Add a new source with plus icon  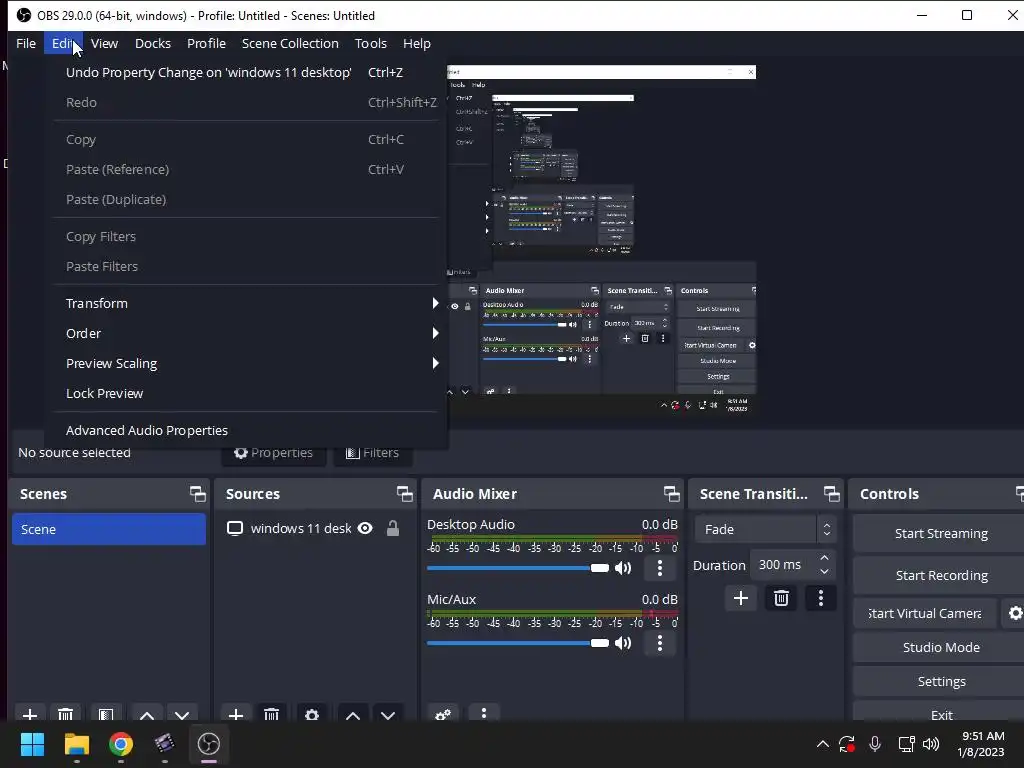[x=236, y=714]
